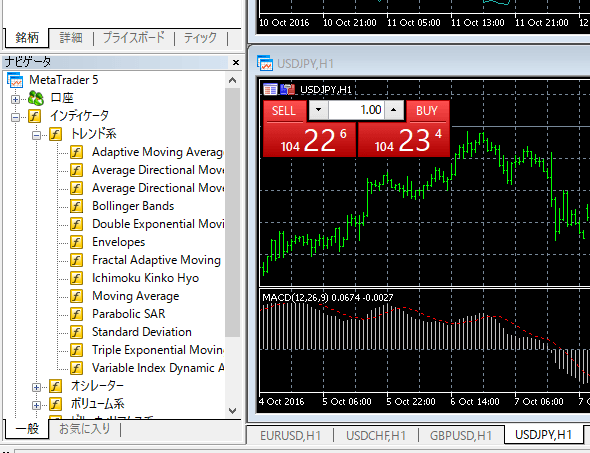This screenshot has height=453, width=590.
Task: Switch to the お気に入り navigator tab
Action: click(x=85, y=429)
